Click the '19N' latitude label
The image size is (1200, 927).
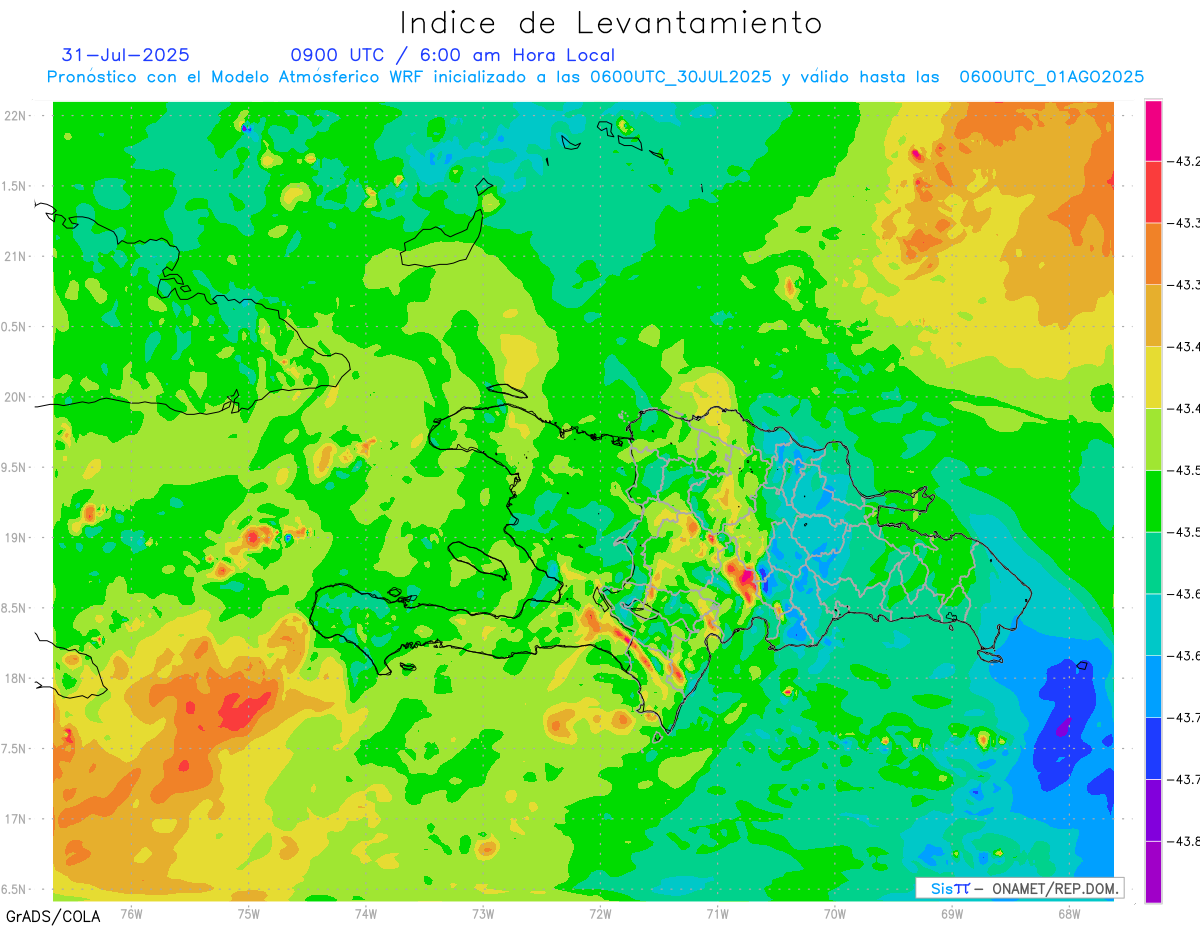point(16,537)
